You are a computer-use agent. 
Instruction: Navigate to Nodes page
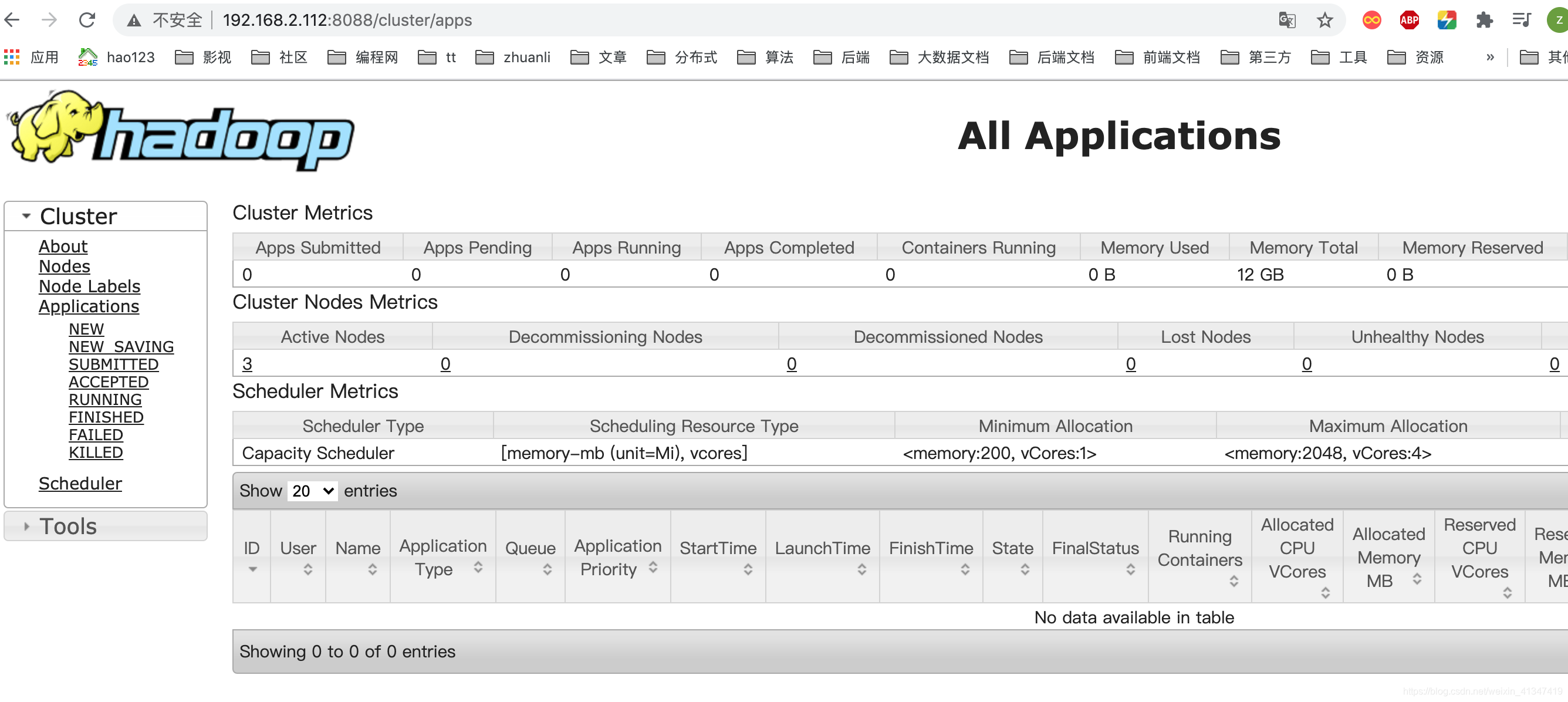pos(64,266)
